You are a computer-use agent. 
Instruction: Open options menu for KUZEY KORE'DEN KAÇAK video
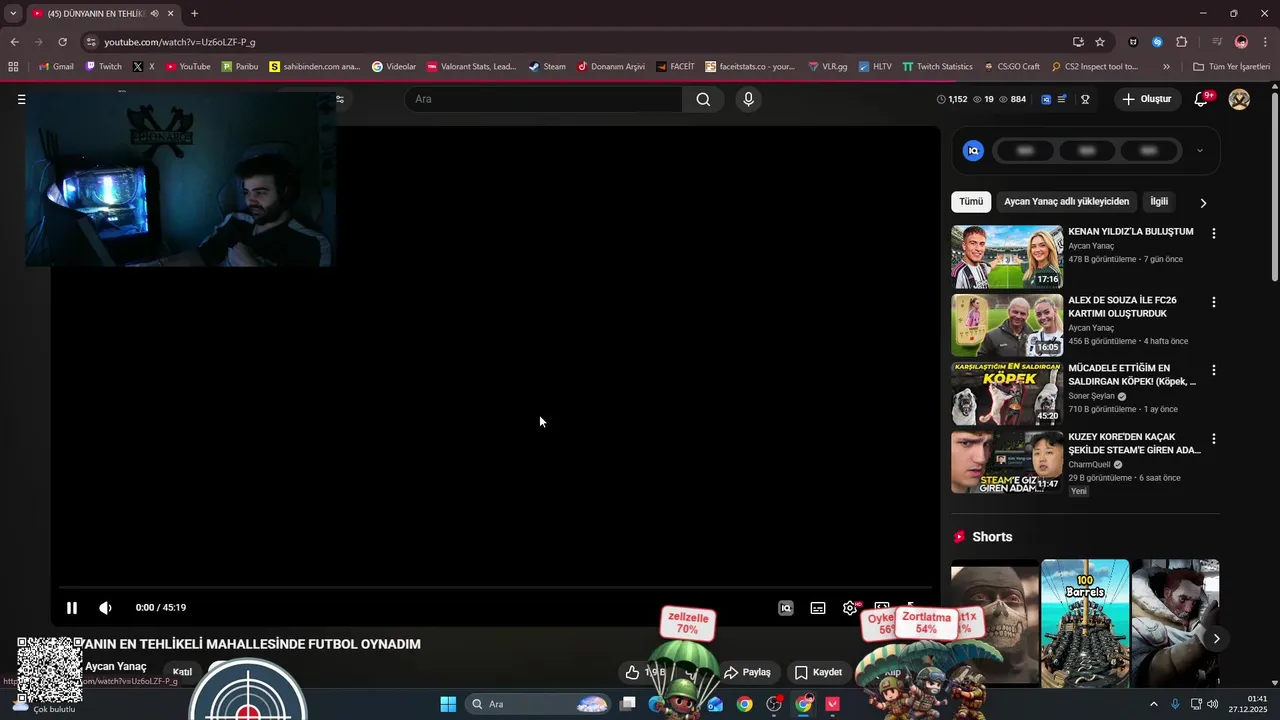[1214, 439]
